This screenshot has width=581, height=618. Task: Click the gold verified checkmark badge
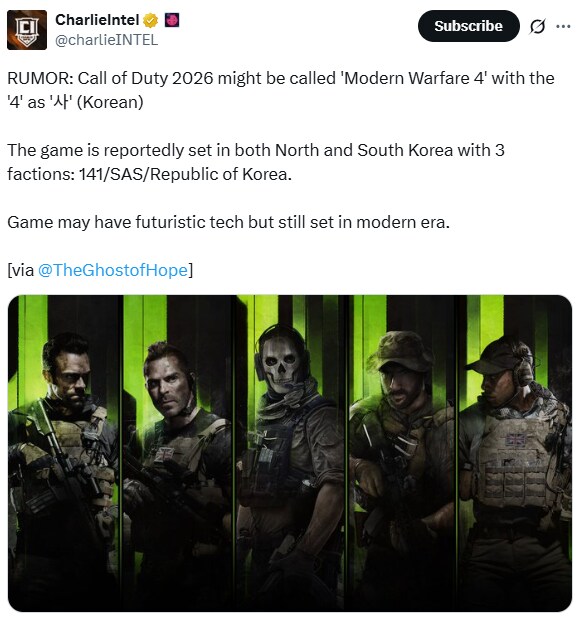(151, 20)
